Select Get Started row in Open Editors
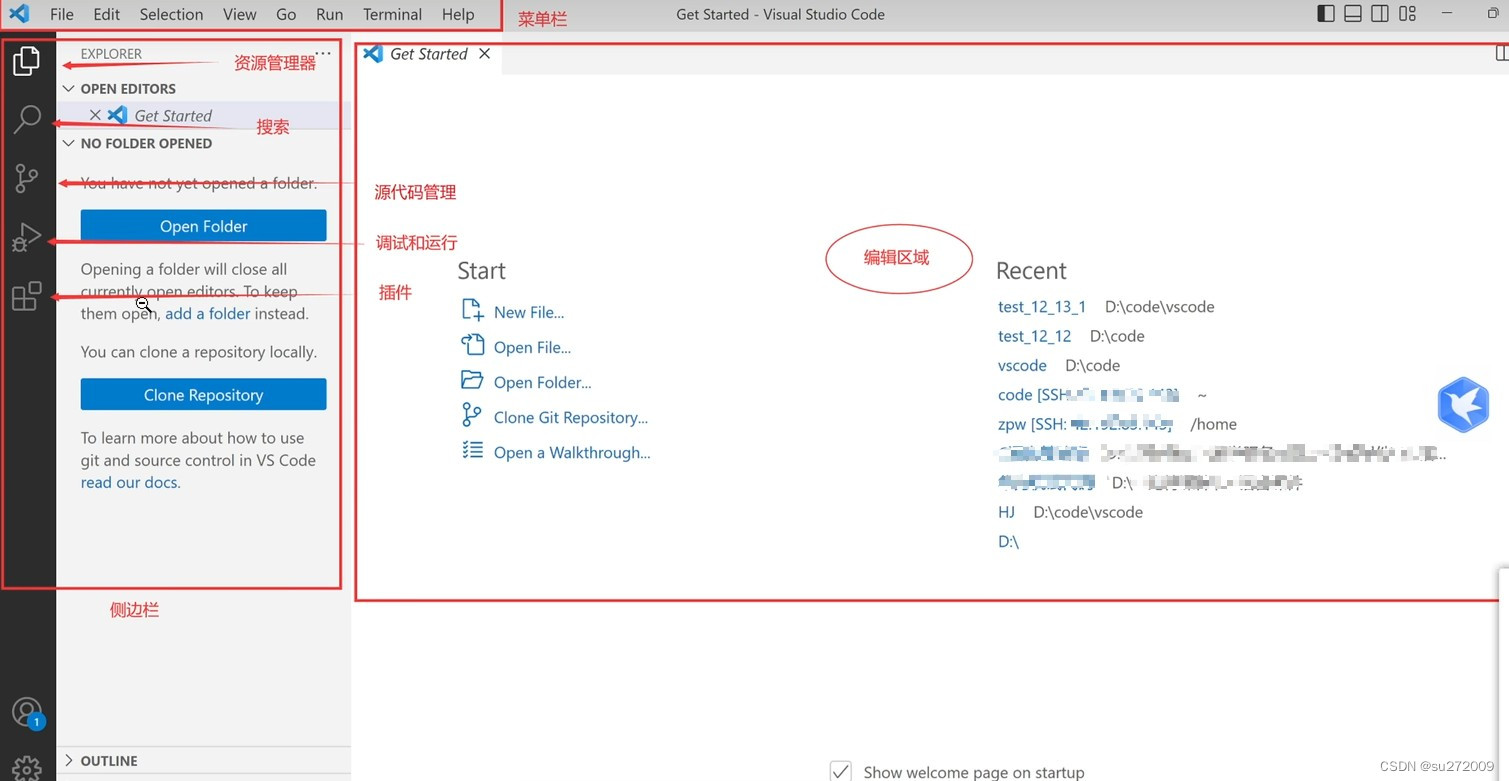The image size is (1509, 781). point(204,115)
